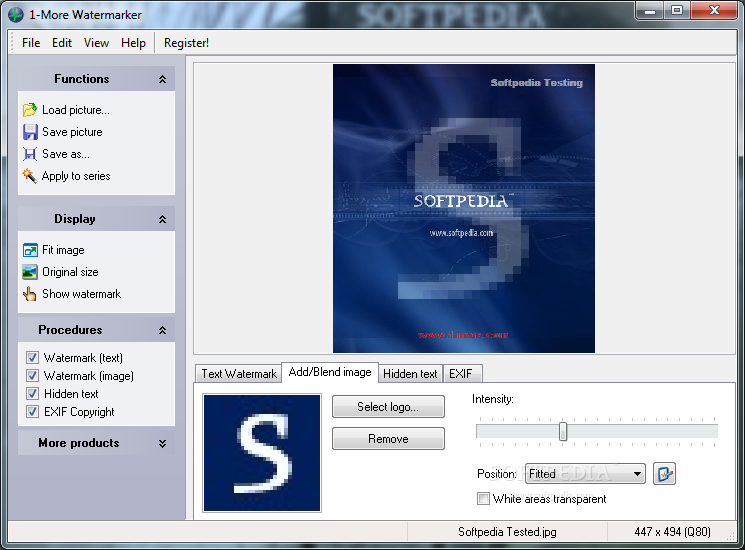Maximize the 1-More Watermarker window
Image resolution: width=745 pixels, height=550 pixels.
click(x=677, y=10)
